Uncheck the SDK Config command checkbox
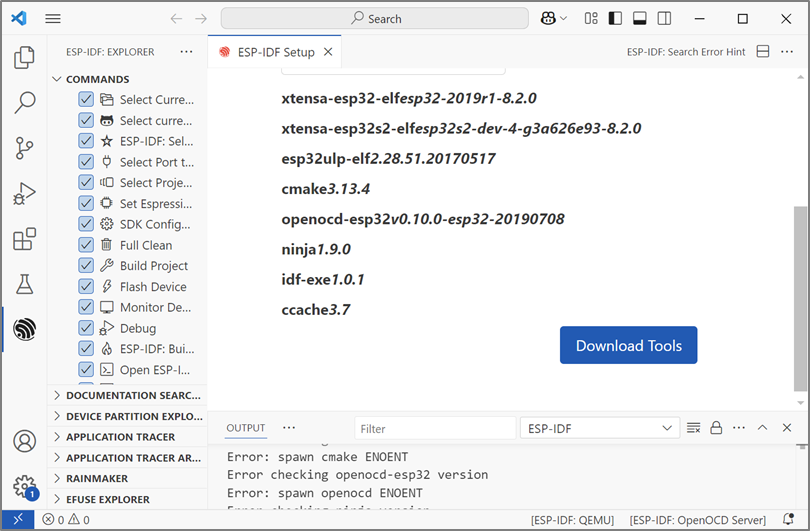Image resolution: width=810 pixels, height=531 pixels. [x=86, y=224]
